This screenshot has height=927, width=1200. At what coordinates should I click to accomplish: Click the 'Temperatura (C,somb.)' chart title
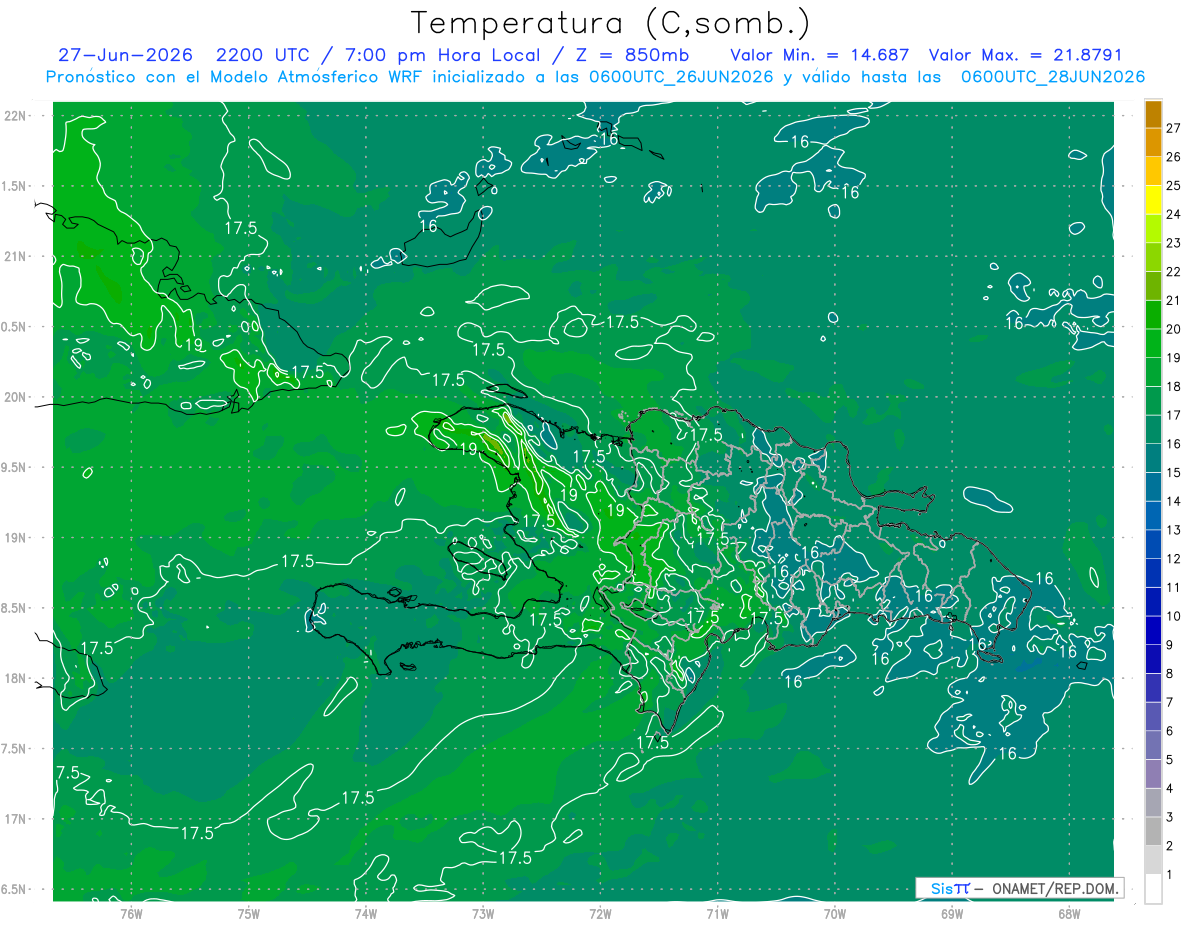(x=611, y=23)
